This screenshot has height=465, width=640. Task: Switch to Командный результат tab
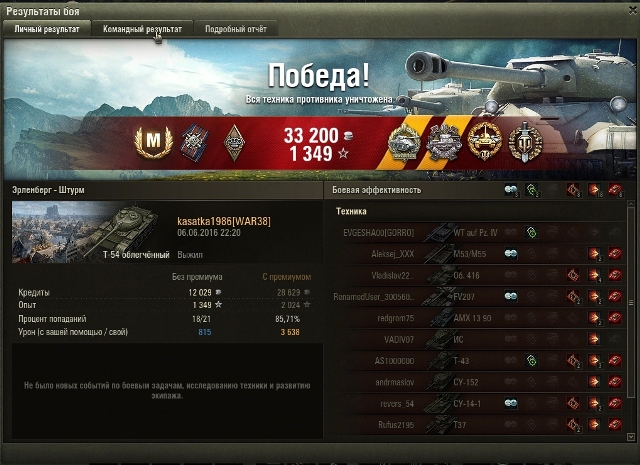coord(142,29)
